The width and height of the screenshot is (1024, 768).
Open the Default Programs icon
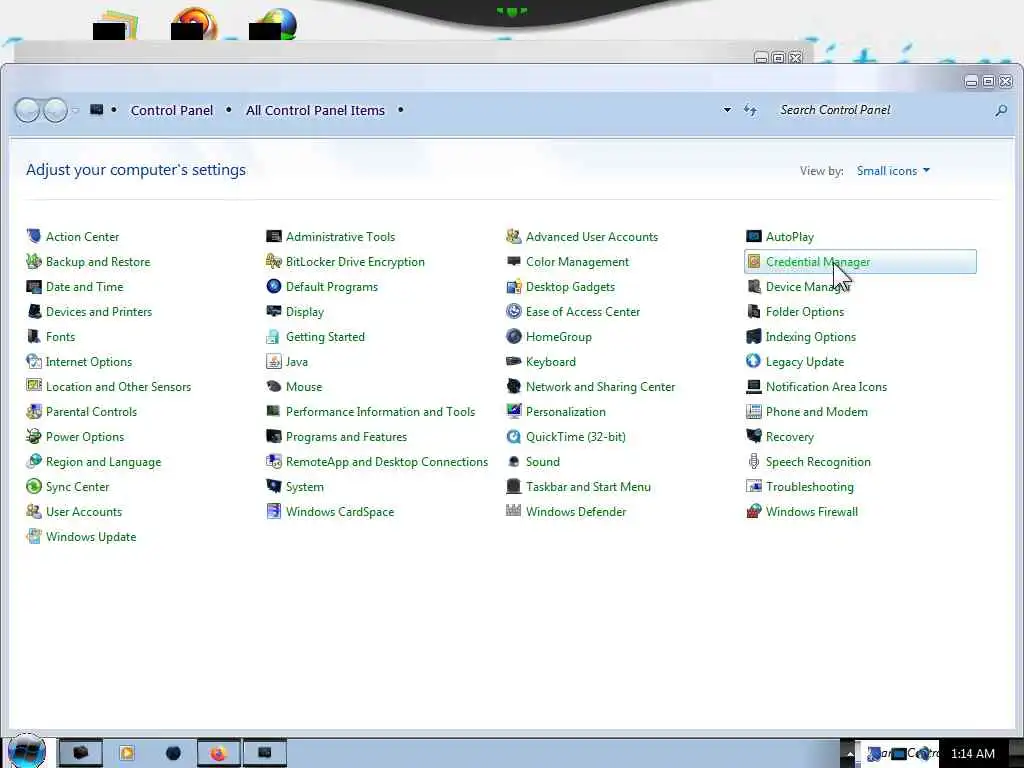(x=274, y=286)
